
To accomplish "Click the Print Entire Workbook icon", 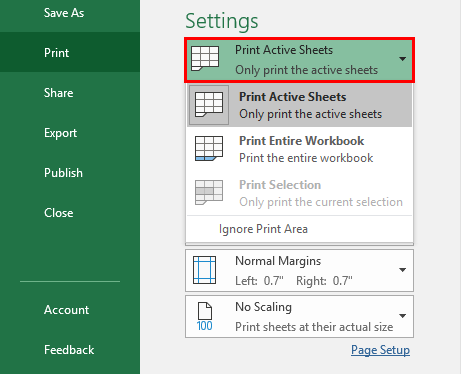I will click(209, 148).
